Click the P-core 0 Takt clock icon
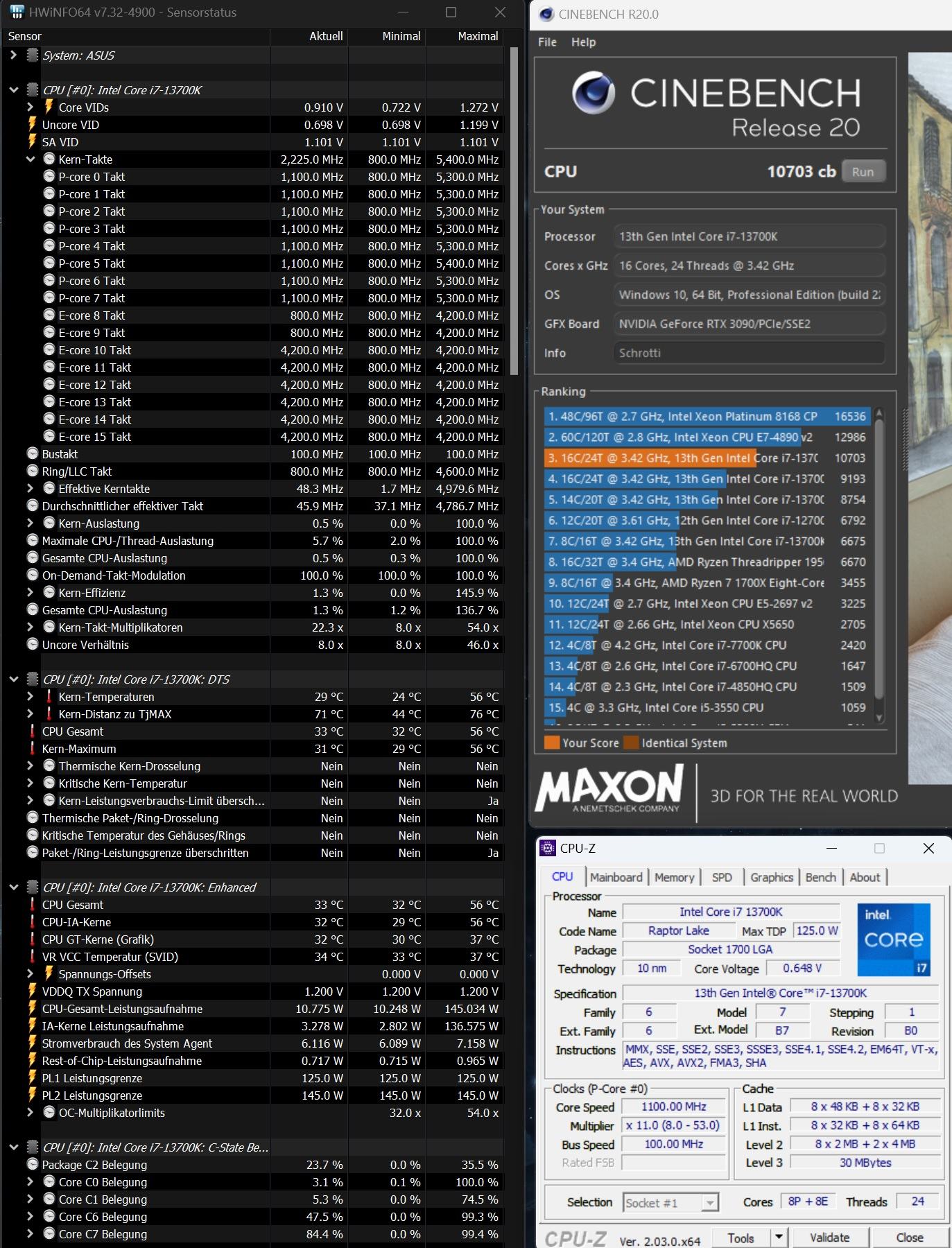The height and width of the screenshot is (1248, 952). click(x=49, y=176)
